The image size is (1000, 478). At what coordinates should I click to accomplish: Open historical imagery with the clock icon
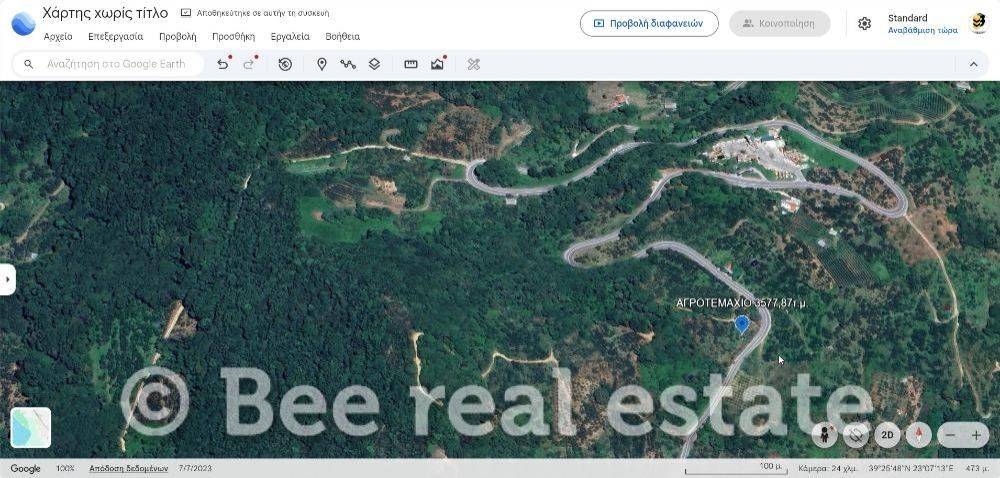point(285,64)
